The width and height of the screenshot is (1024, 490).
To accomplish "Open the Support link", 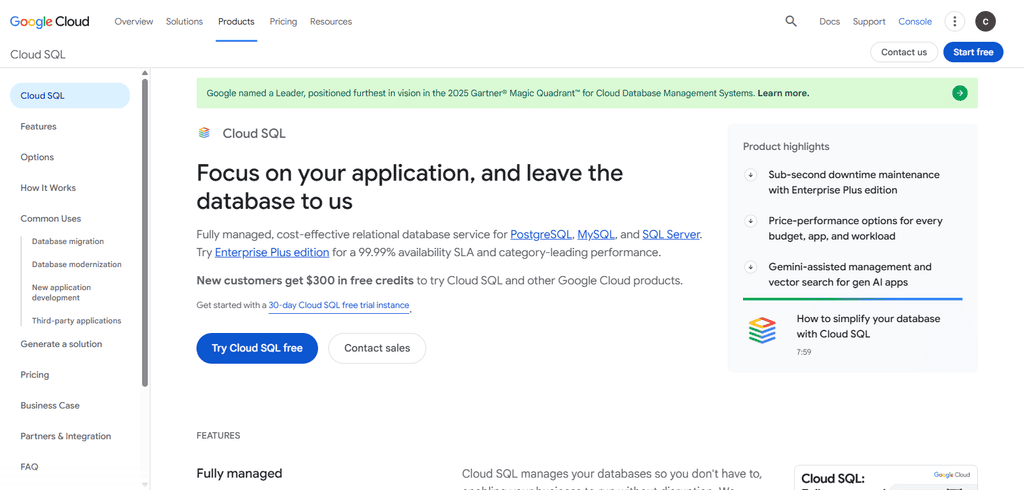I will click(869, 22).
